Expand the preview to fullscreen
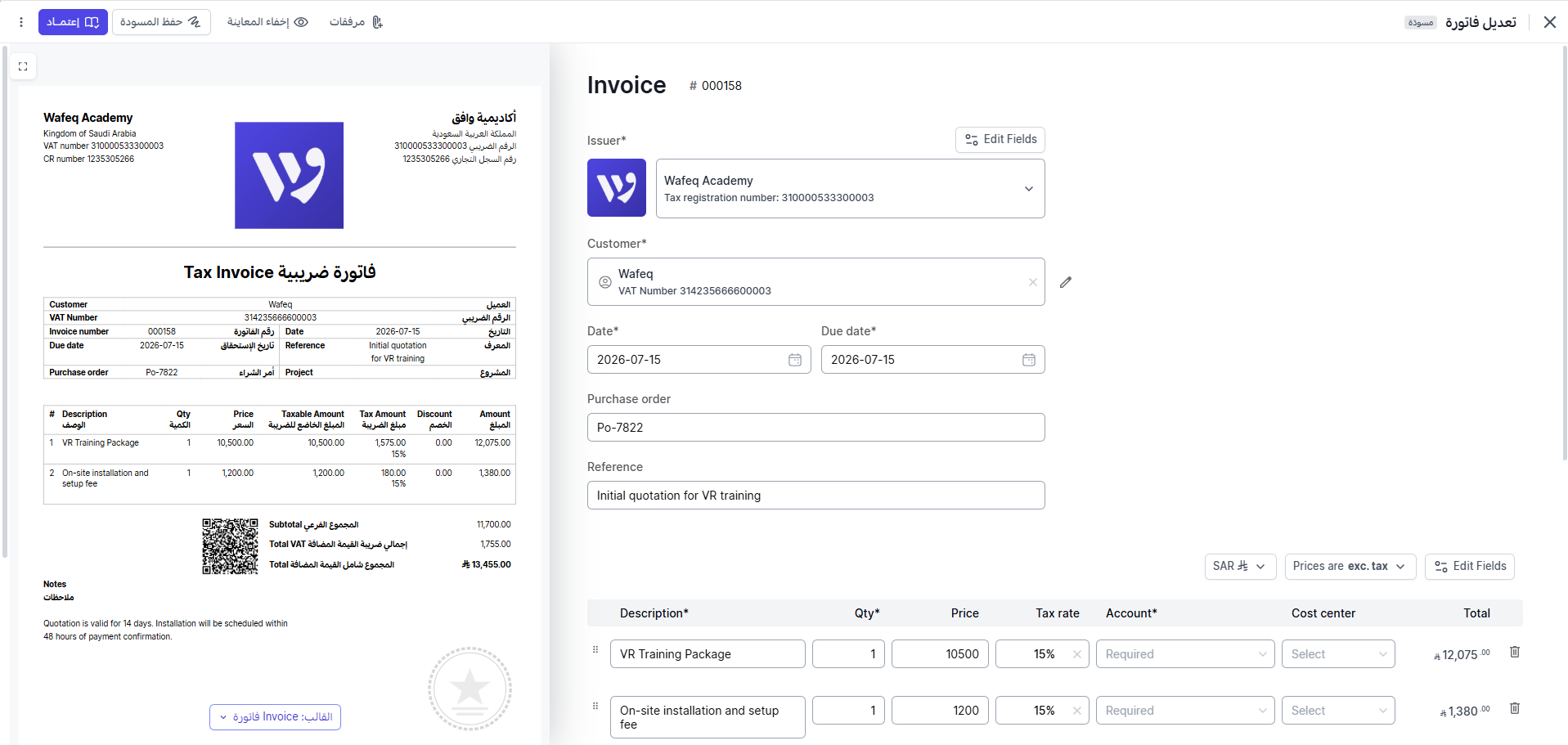This screenshot has height=745, width=1568. pos(23,66)
